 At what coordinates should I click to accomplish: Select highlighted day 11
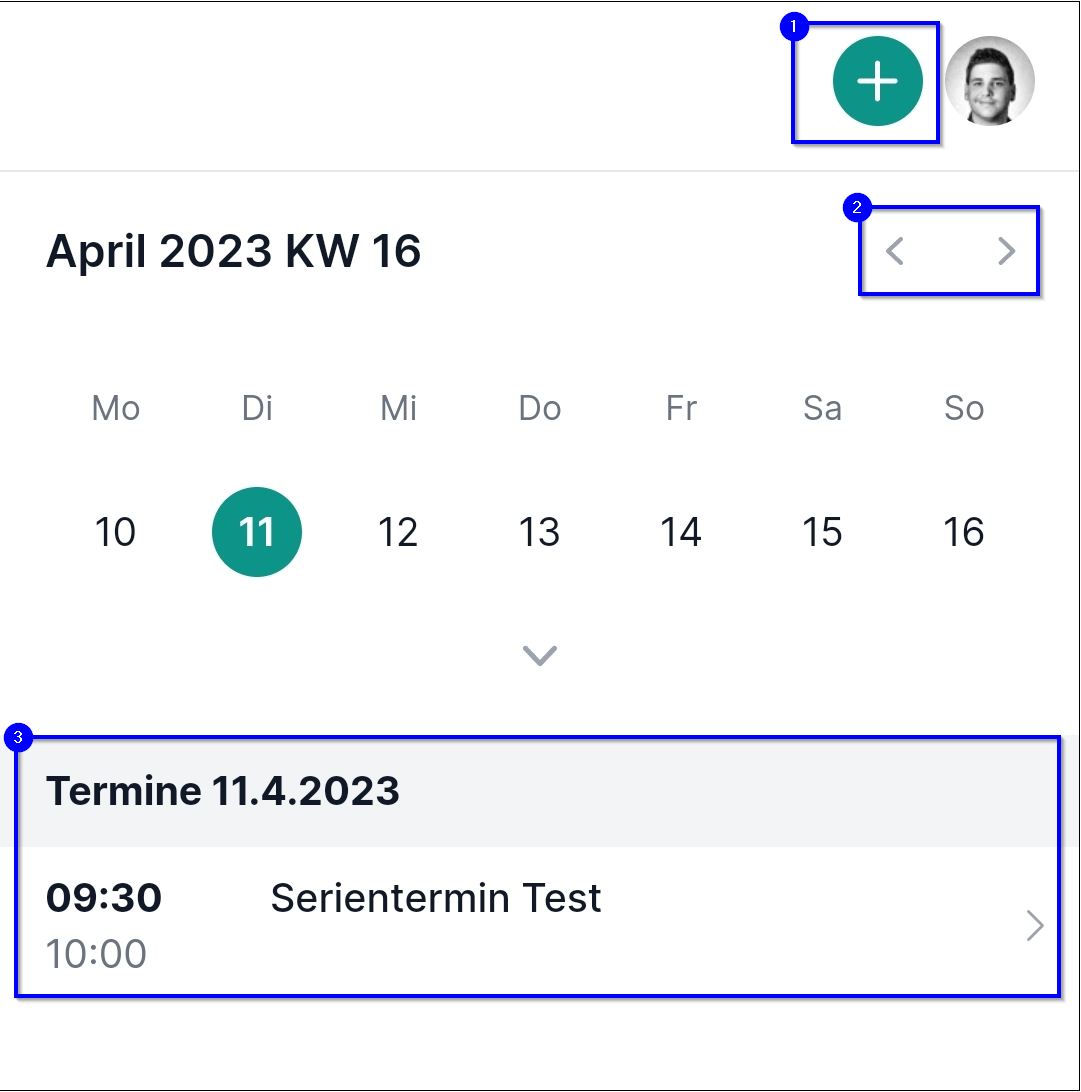pyautogui.click(x=257, y=532)
